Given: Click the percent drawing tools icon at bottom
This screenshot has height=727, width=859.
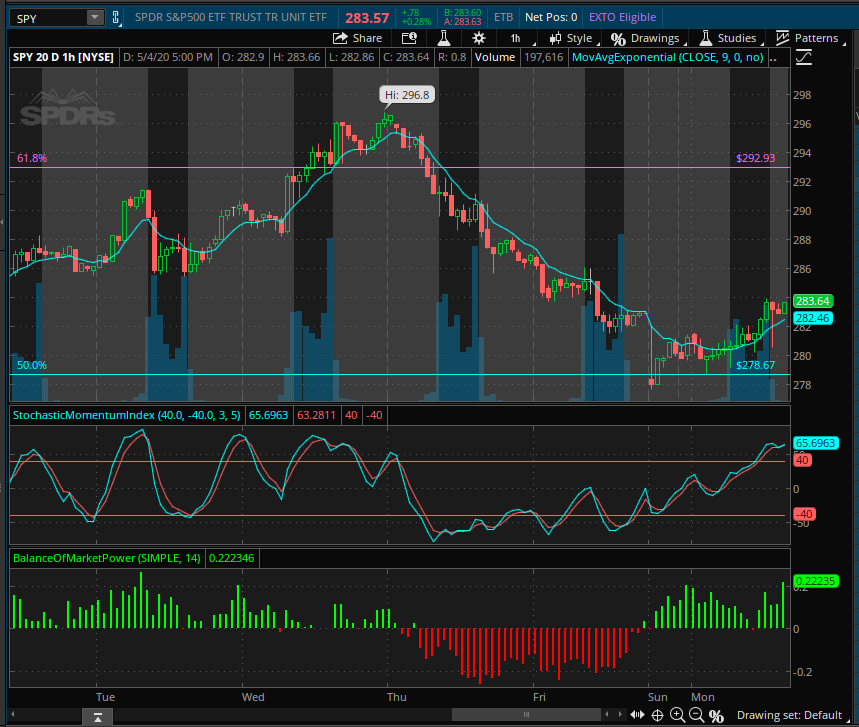Looking at the screenshot, I should pyautogui.click(x=716, y=715).
